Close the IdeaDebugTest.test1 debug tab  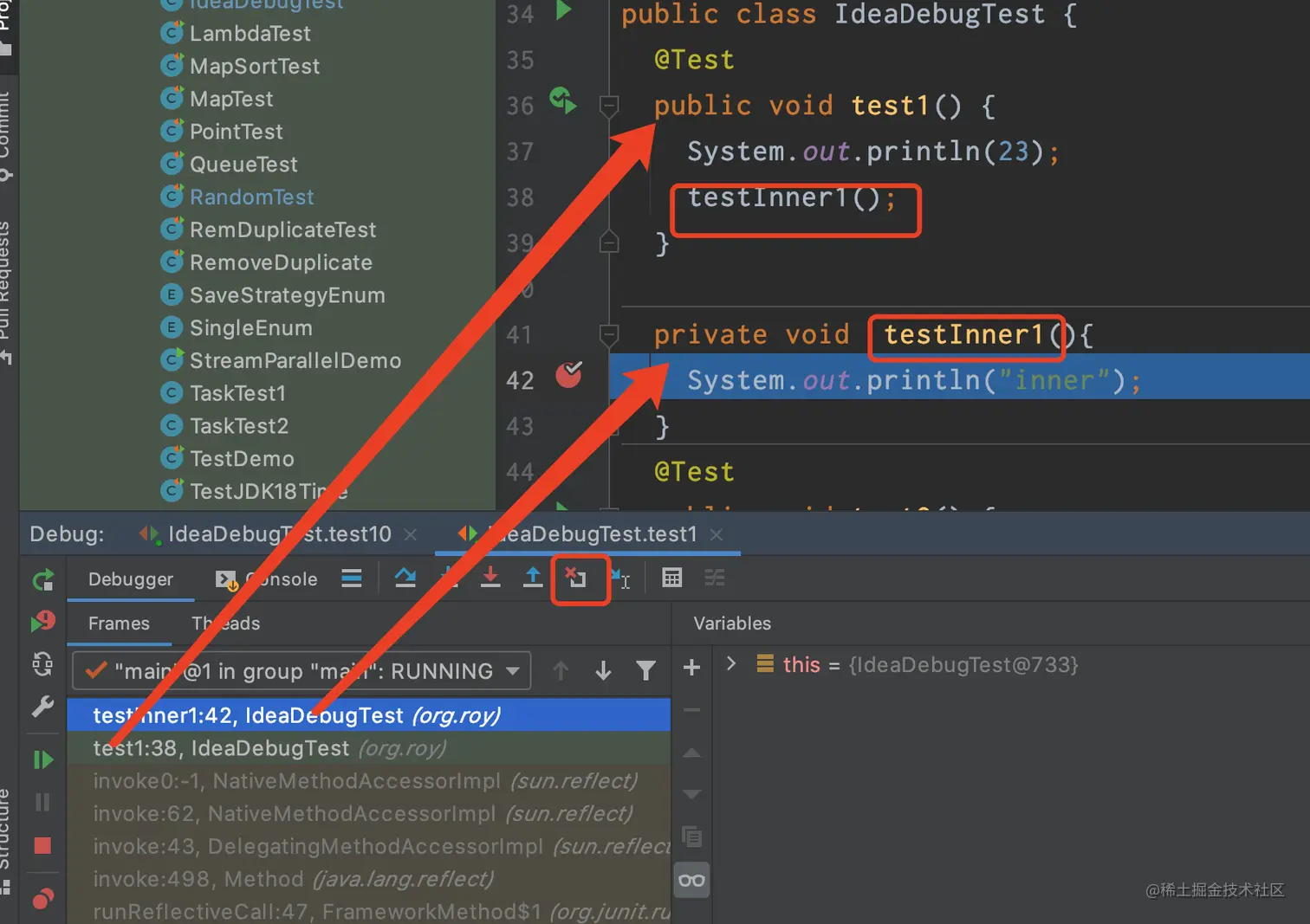point(717,535)
